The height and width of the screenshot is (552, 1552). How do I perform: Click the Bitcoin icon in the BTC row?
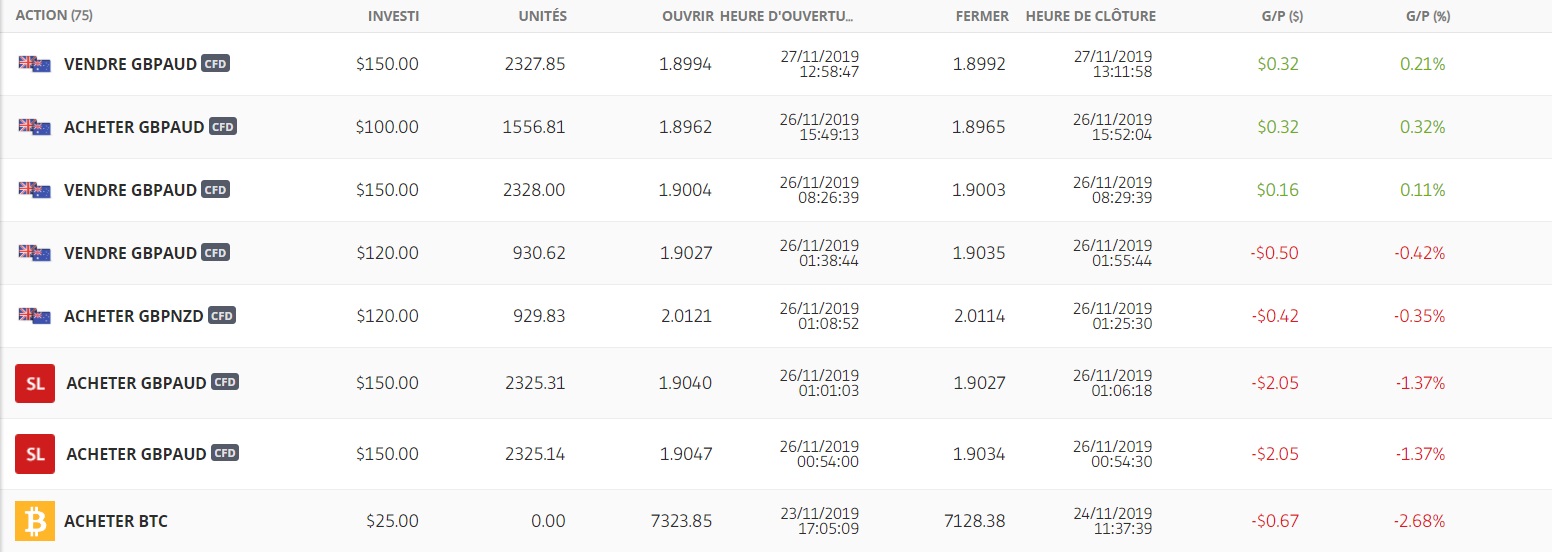tap(35, 521)
